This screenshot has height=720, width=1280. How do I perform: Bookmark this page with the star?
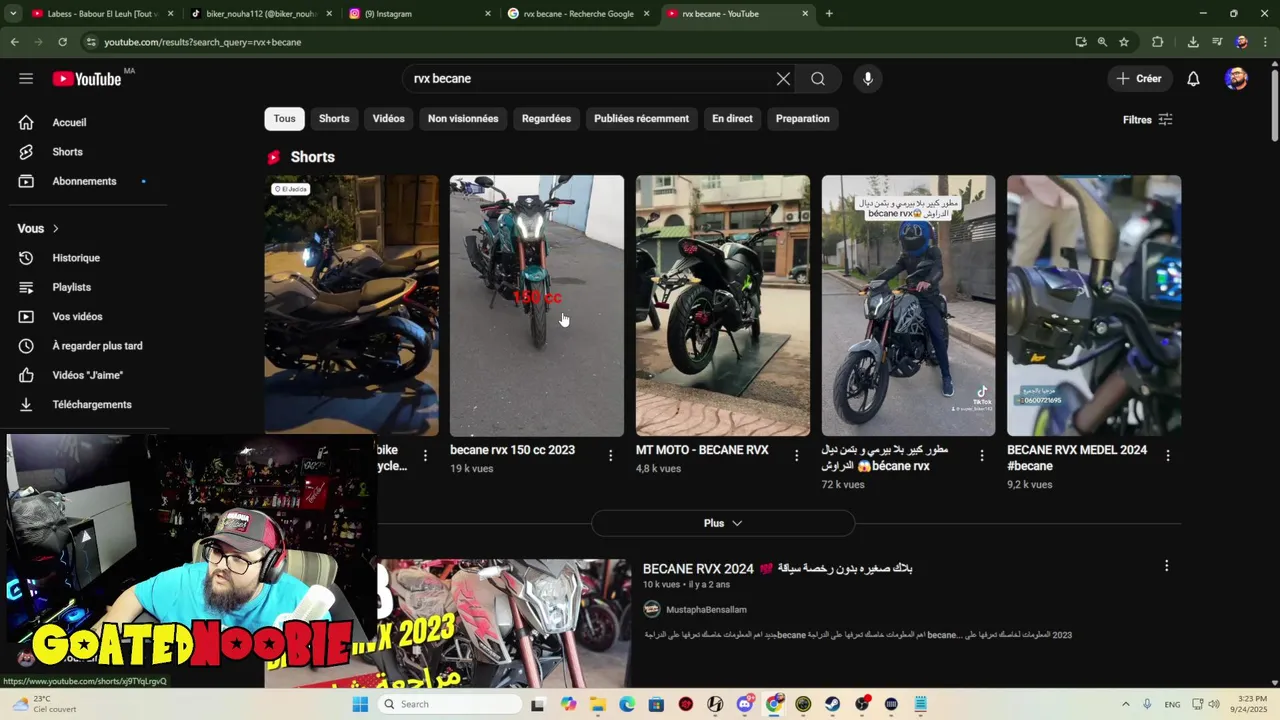(1124, 42)
